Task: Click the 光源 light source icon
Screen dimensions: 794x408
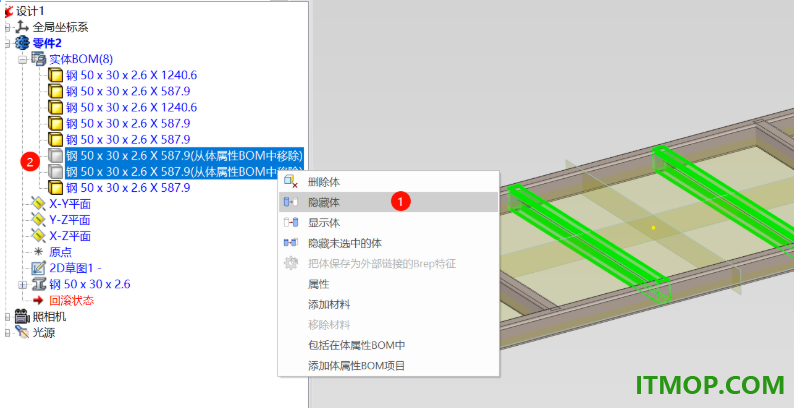Action: pos(22,333)
